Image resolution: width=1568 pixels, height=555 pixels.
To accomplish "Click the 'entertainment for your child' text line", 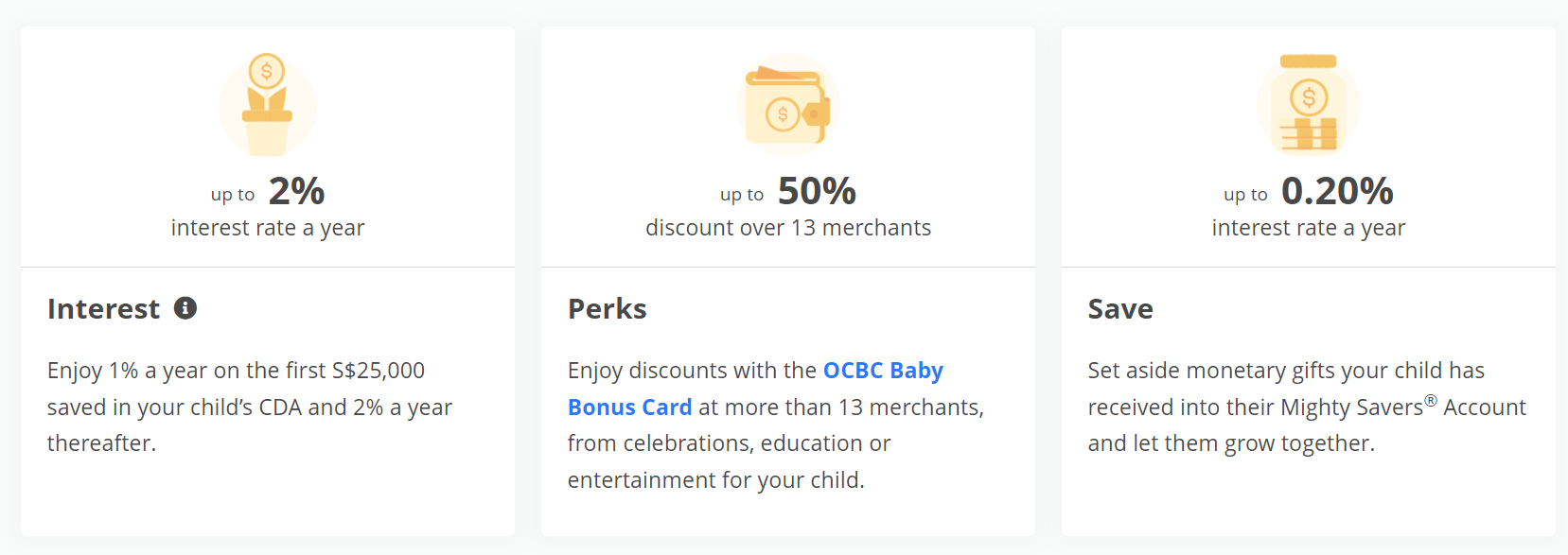I will pos(716,480).
